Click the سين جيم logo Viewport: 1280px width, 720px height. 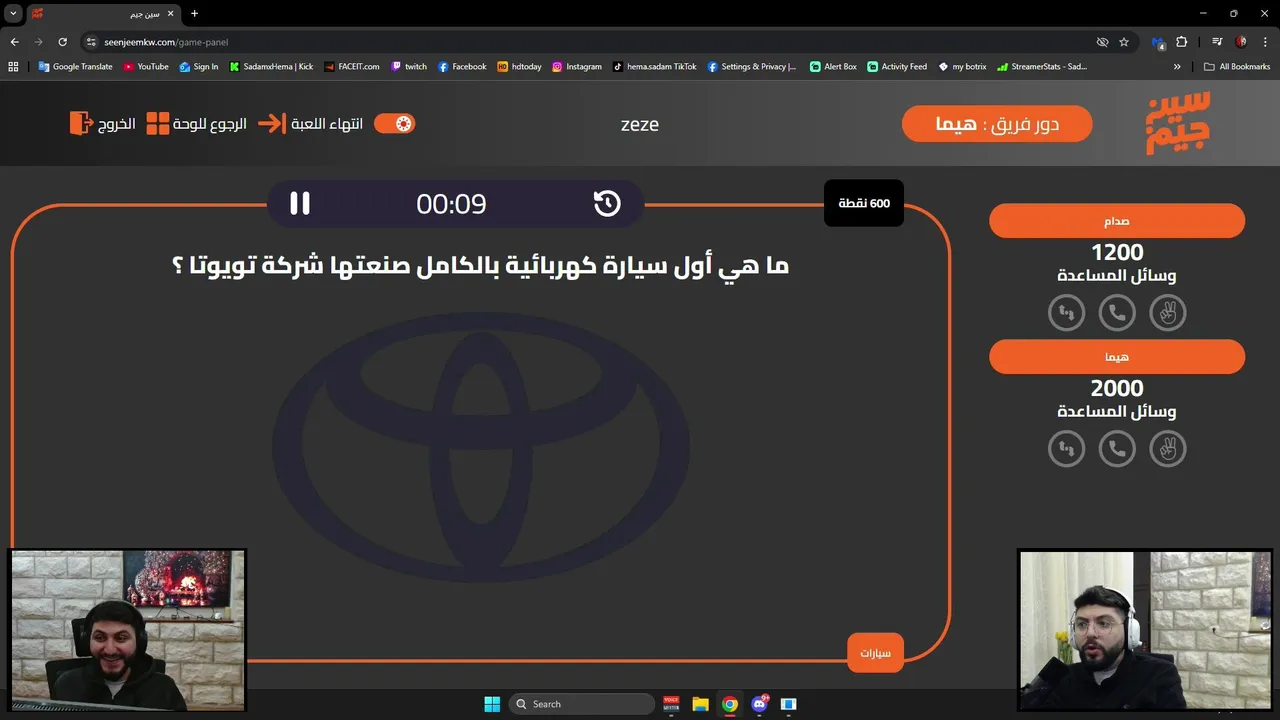click(1178, 123)
